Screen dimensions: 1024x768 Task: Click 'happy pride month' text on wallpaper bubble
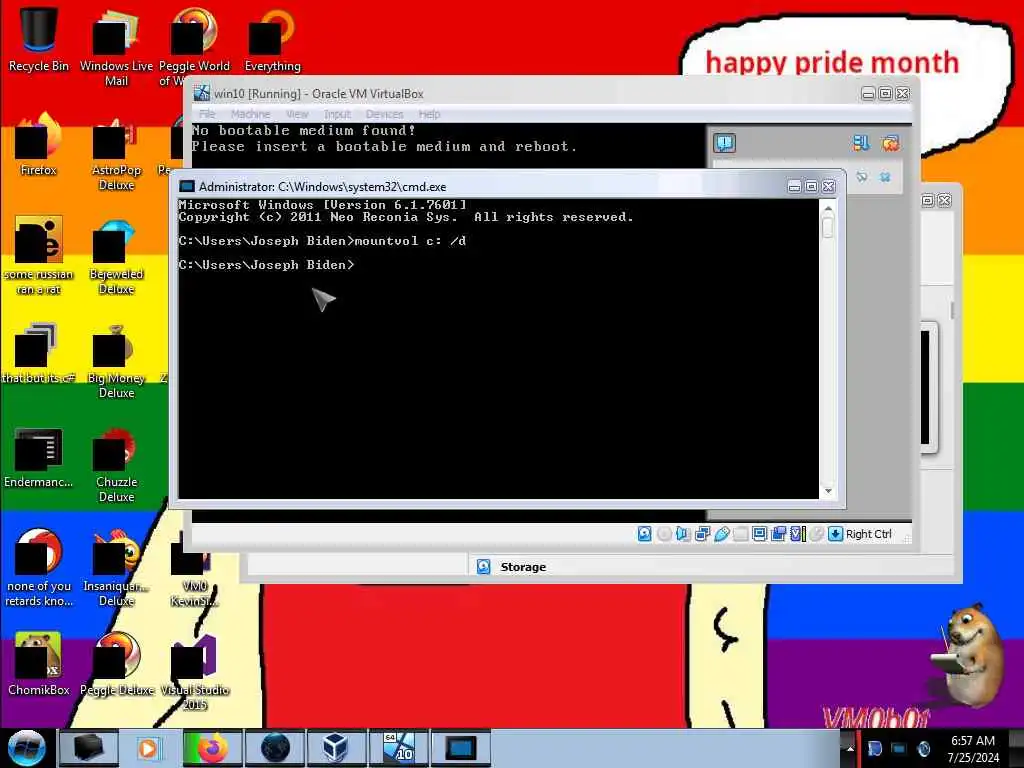pos(832,62)
